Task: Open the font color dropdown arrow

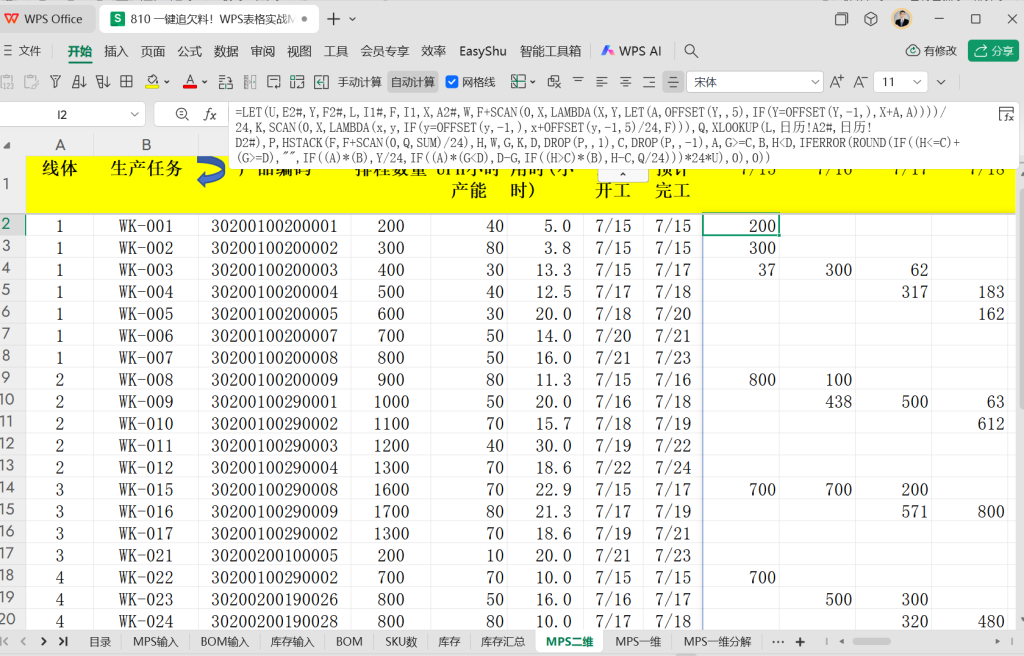Action: [x=204, y=82]
